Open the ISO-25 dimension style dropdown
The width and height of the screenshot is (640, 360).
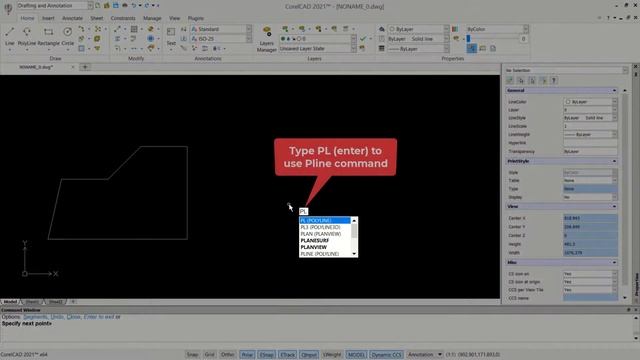pos(221,39)
